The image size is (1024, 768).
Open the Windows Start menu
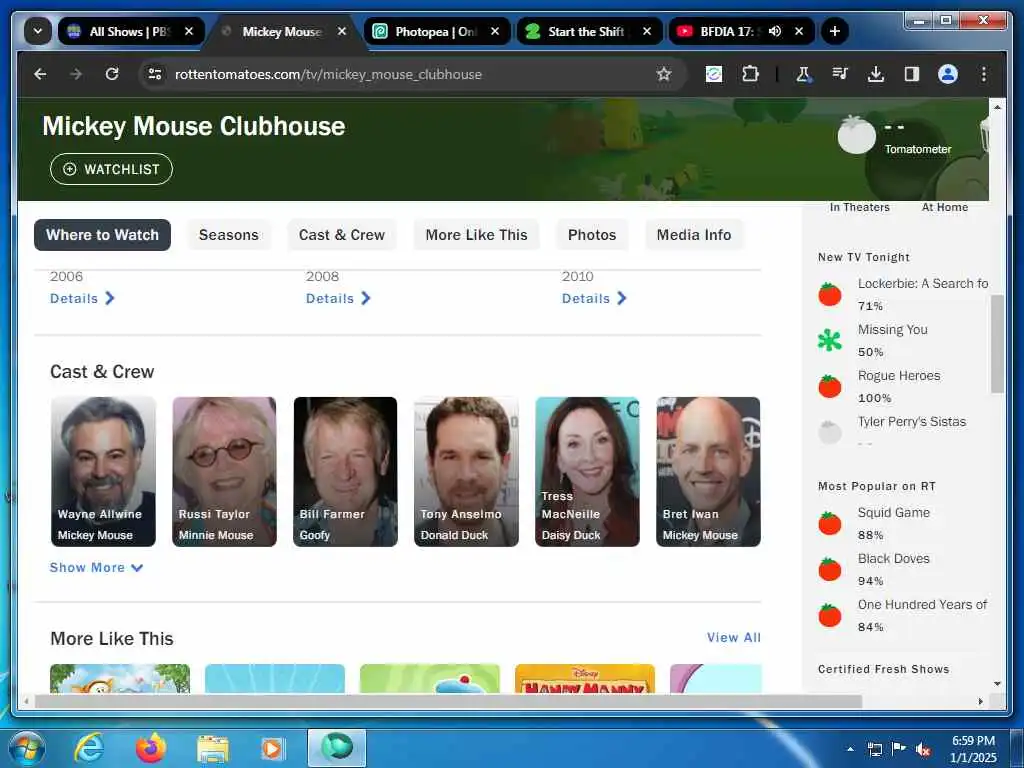[x=26, y=748]
